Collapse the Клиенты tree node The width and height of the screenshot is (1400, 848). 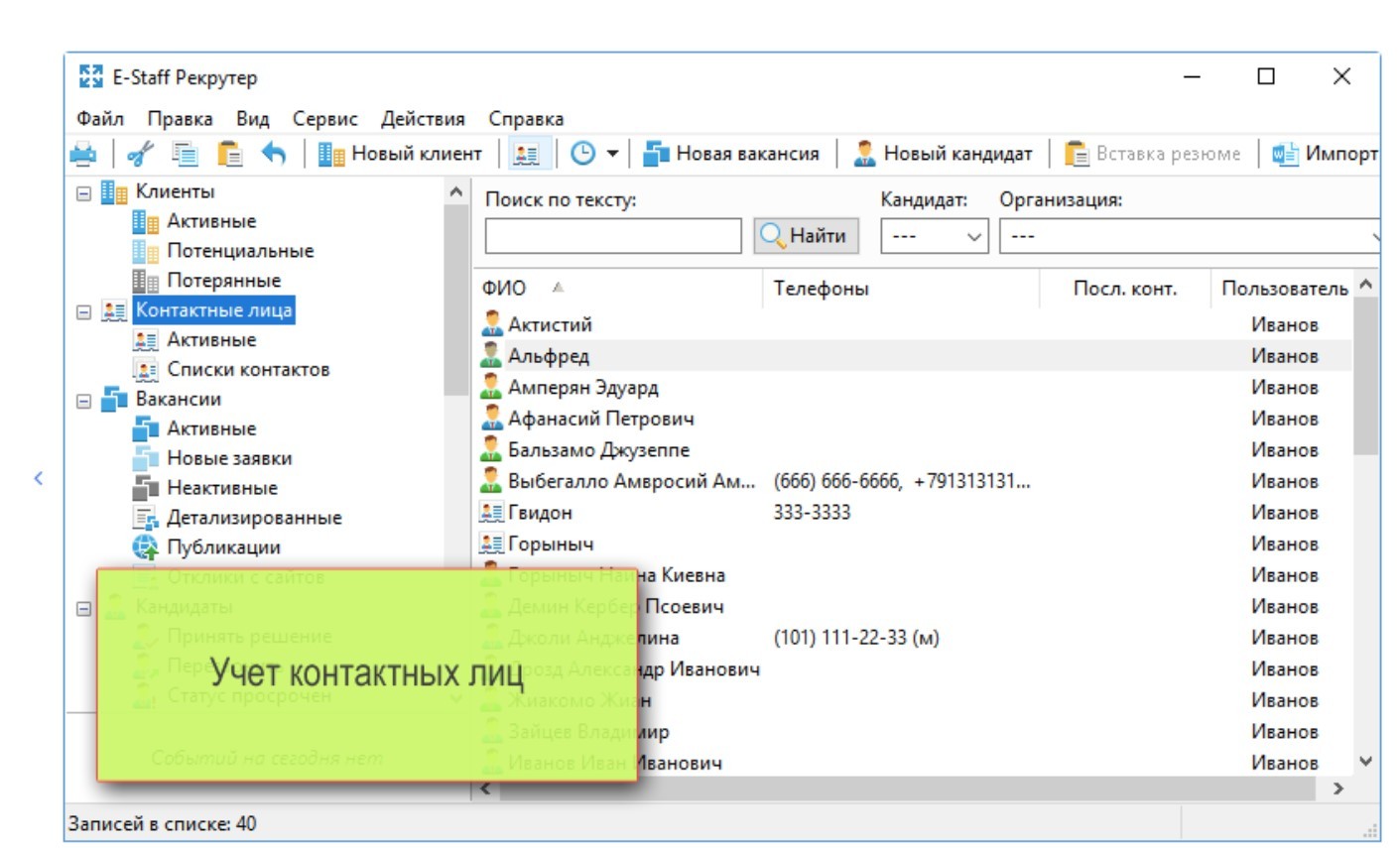coord(84,192)
